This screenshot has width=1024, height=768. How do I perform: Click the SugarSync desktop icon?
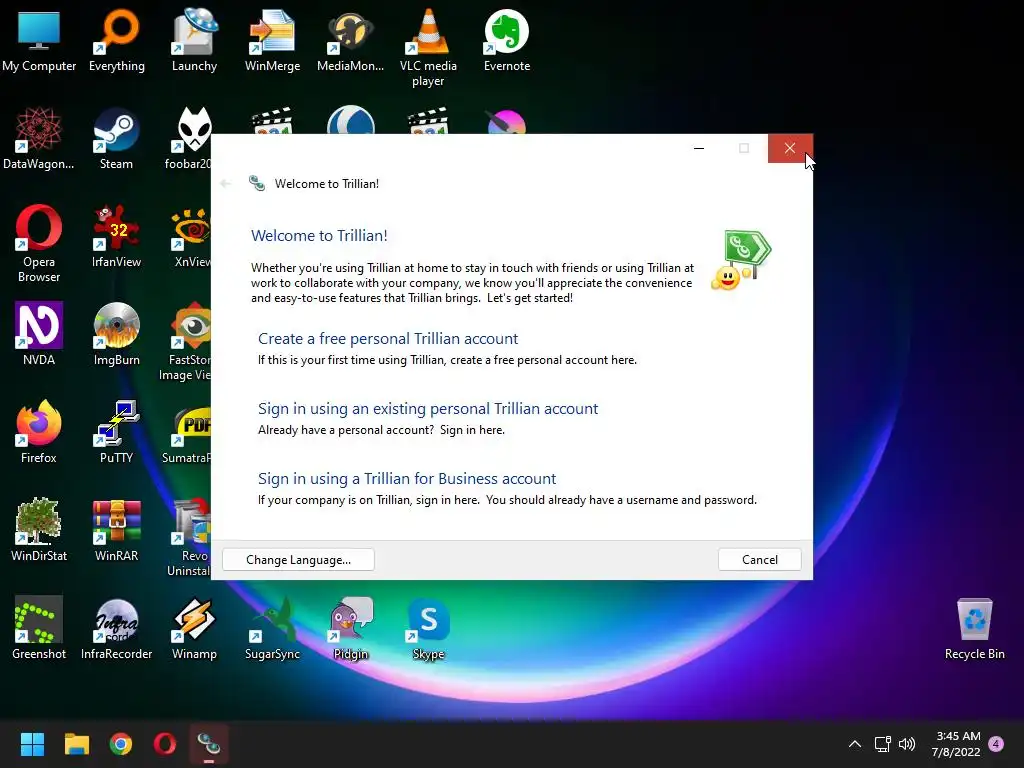point(272,628)
